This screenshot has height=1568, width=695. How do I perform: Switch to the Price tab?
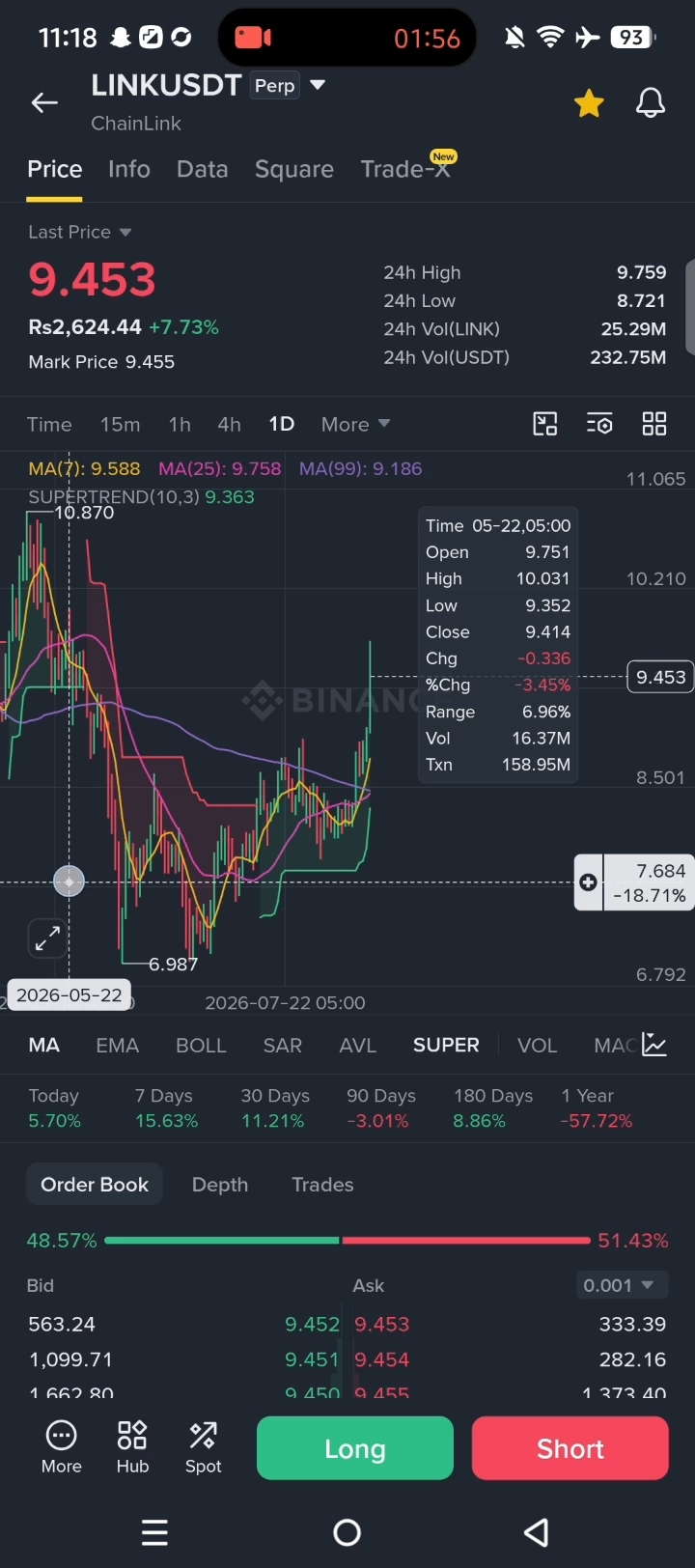pos(54,169)
